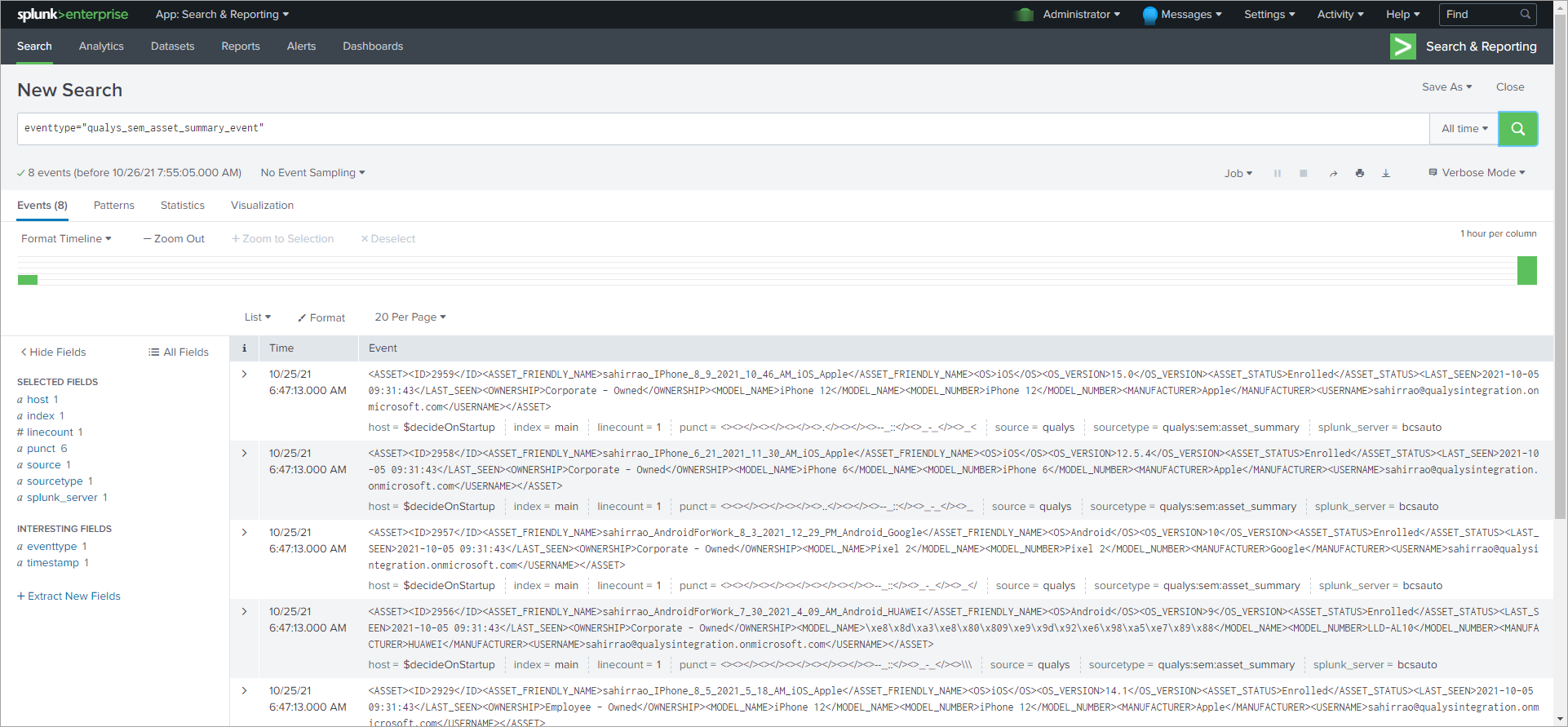This screenshot has width=1568, height=727.
Task: Open the Verbose Mode dropdown
Action: 1477,173
